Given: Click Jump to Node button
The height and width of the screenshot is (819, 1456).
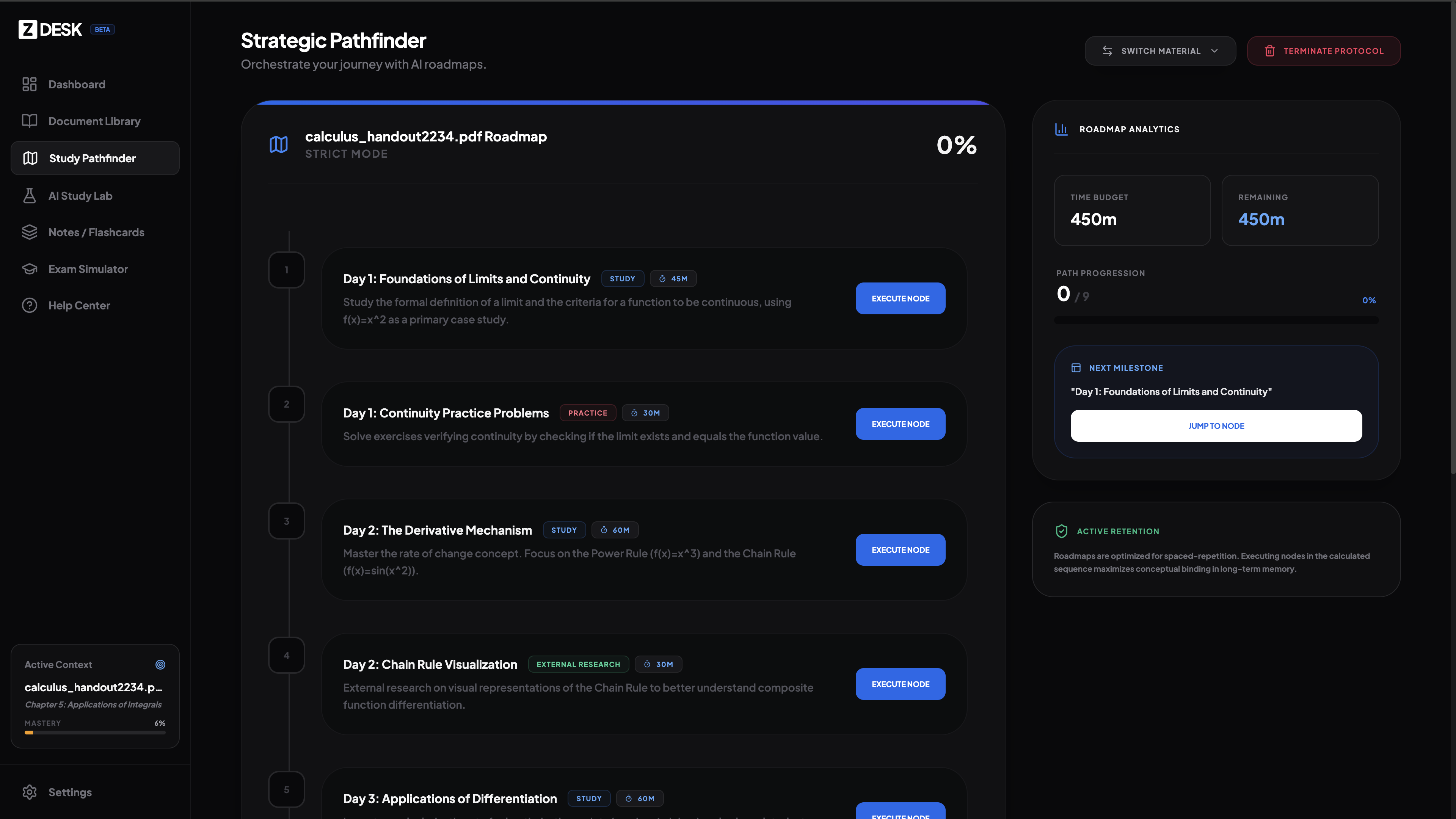Looking at the screenshot, I should click(x=1216, y=425).
